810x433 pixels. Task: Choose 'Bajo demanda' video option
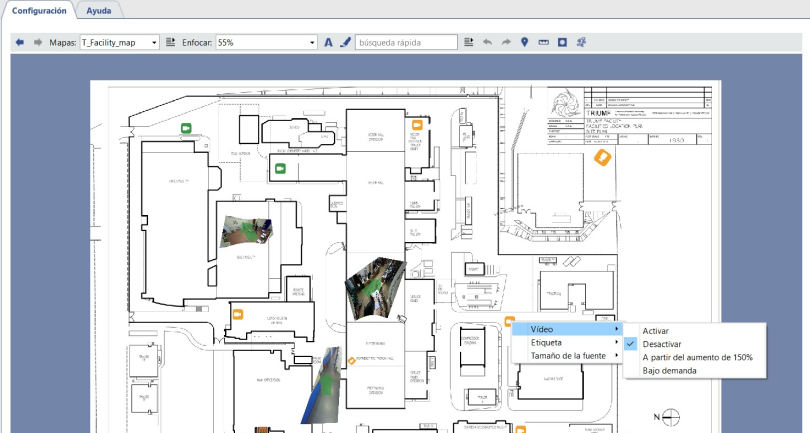668,371
